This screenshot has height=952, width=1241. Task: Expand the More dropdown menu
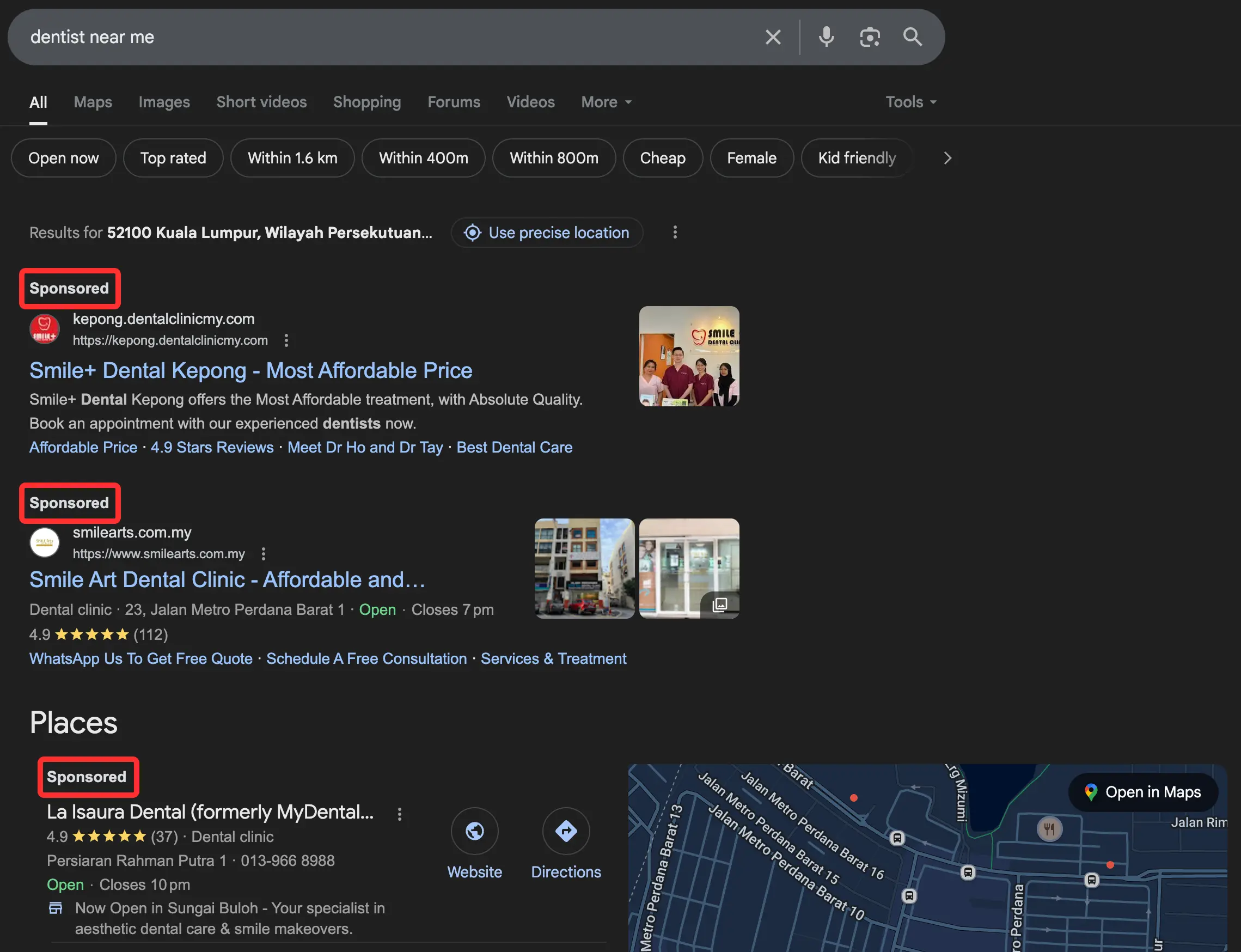[606, 102]
